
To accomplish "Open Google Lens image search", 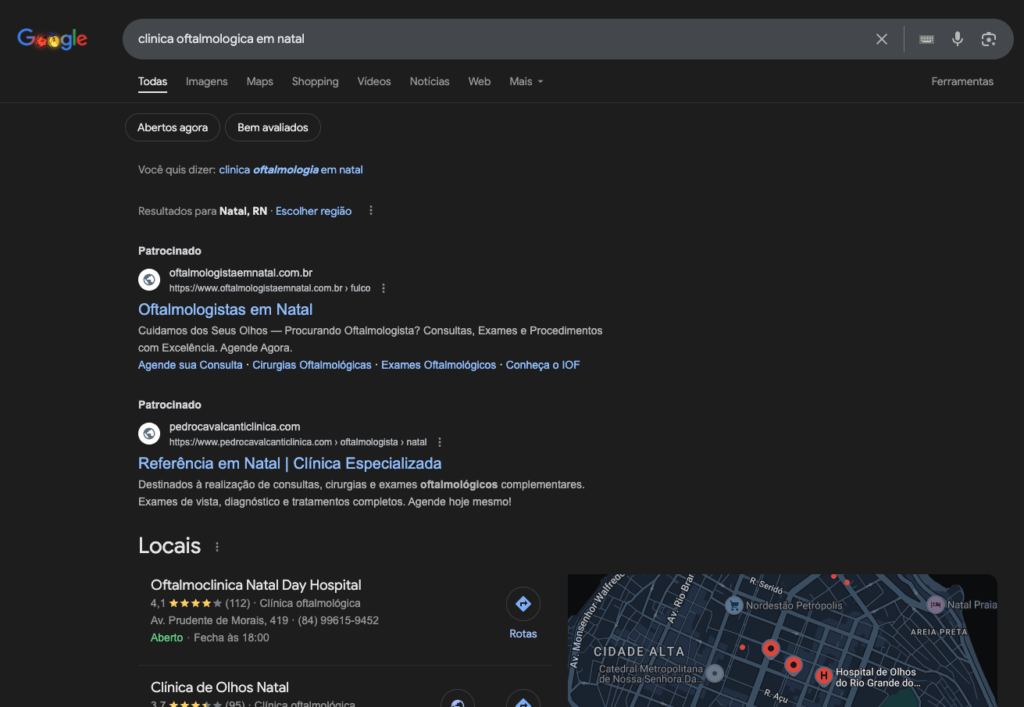I will coord(988,39).
